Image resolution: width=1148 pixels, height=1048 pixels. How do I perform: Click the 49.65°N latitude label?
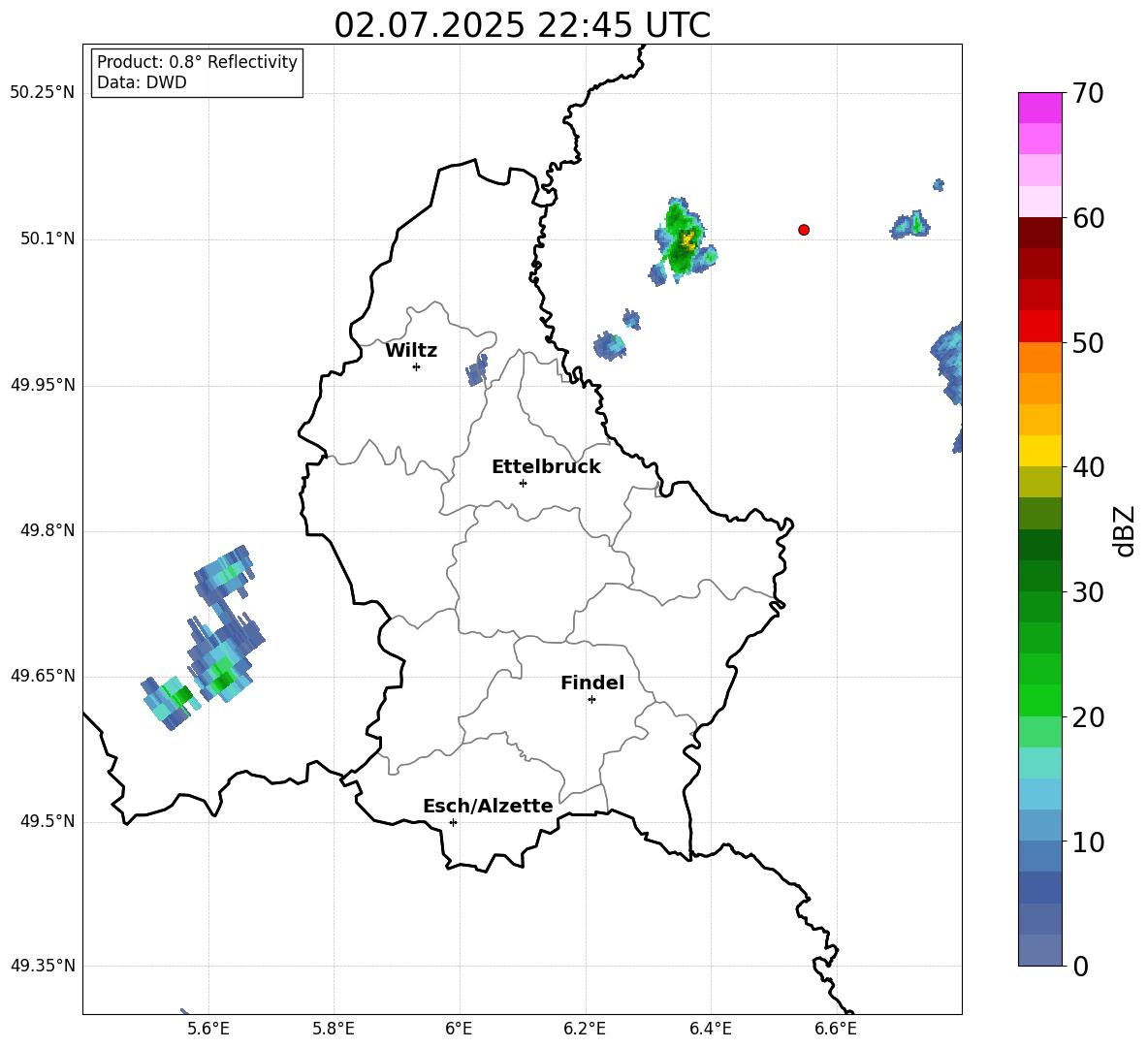tap(43, 675)
